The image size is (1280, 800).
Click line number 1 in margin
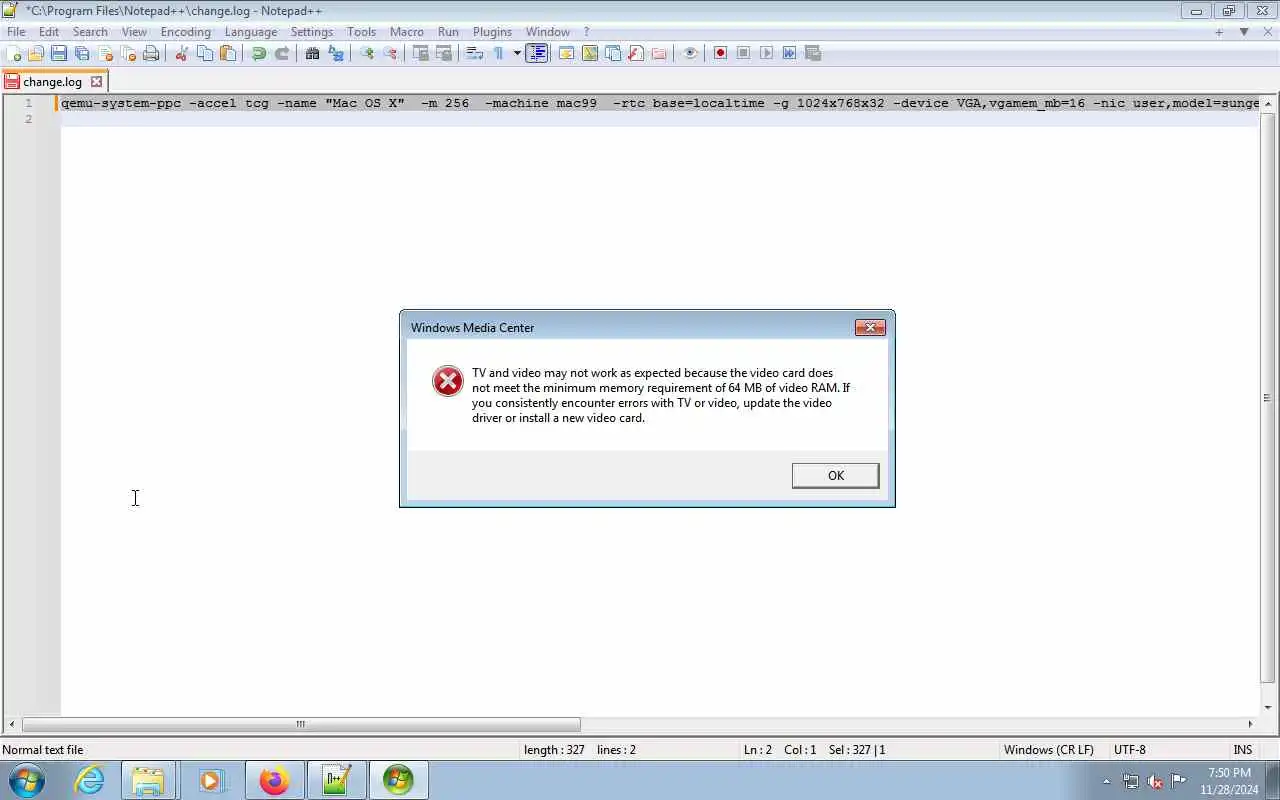[x=28, y=103]
